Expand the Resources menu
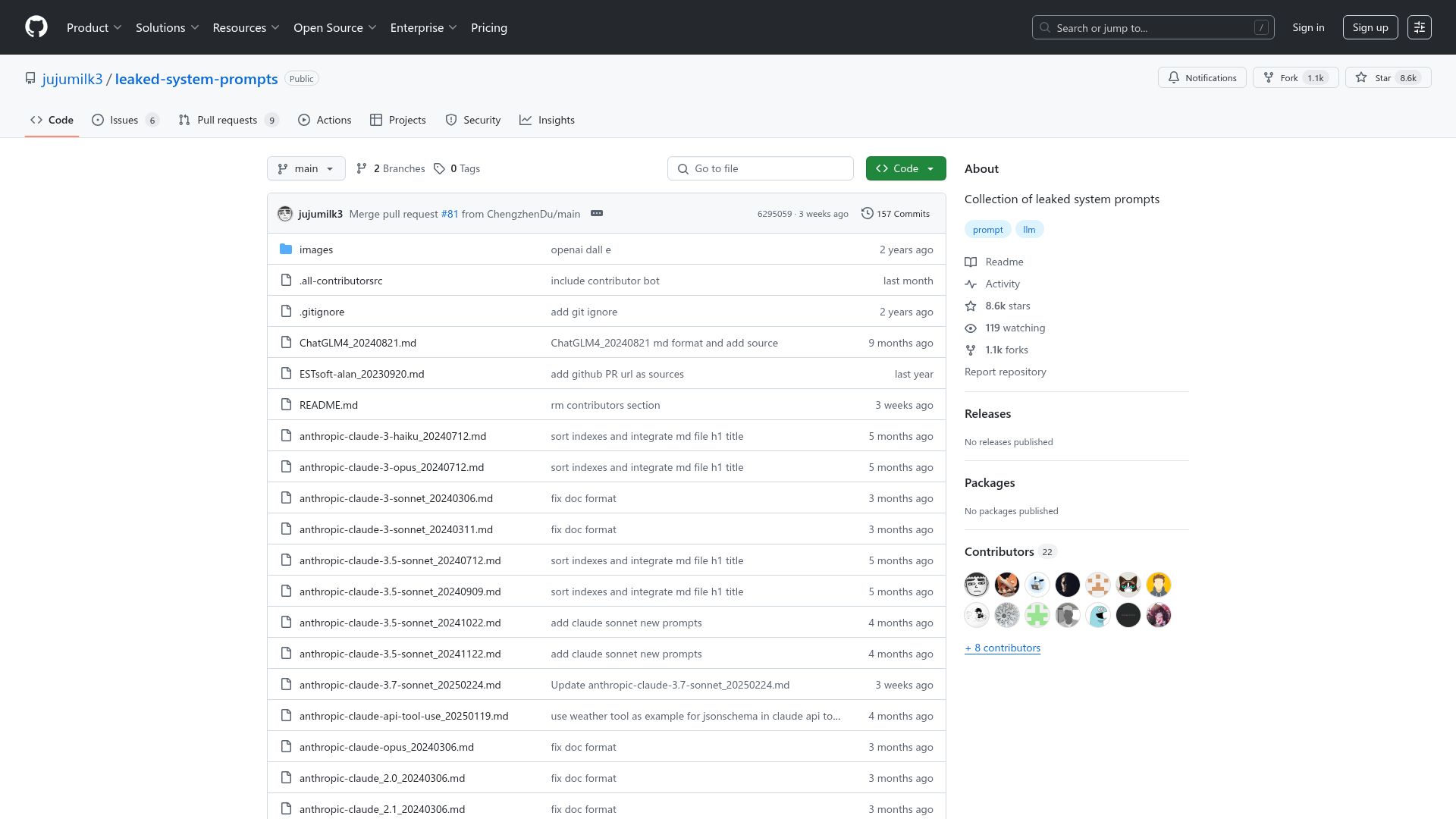This screenshot has width=1456, height=819. tap(246, 28)
